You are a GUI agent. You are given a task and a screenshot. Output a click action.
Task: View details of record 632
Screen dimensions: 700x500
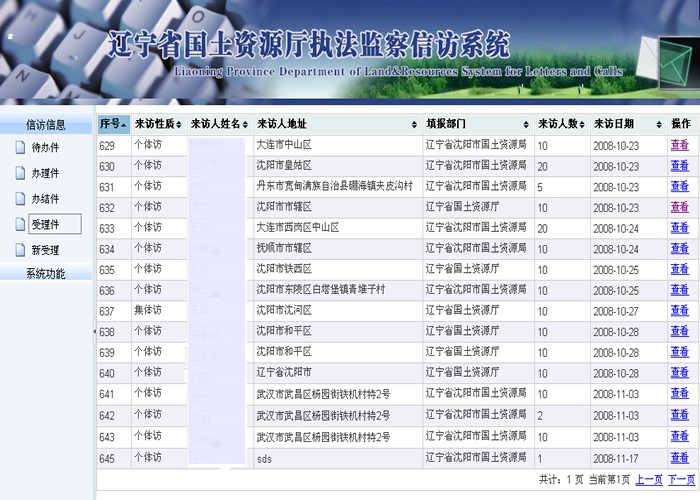coord(679,207)
